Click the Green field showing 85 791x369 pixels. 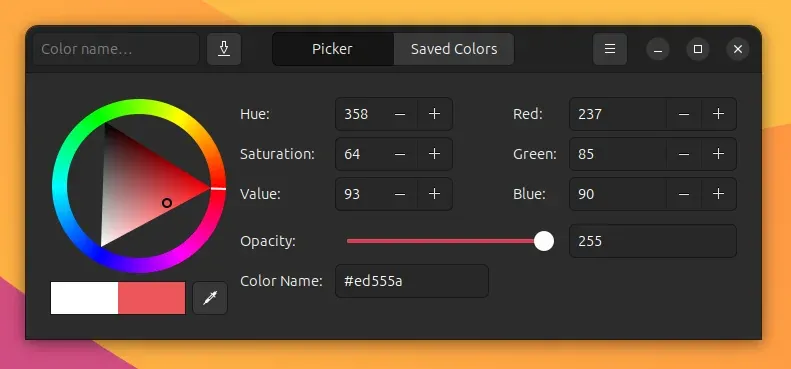tap(618, 154)
